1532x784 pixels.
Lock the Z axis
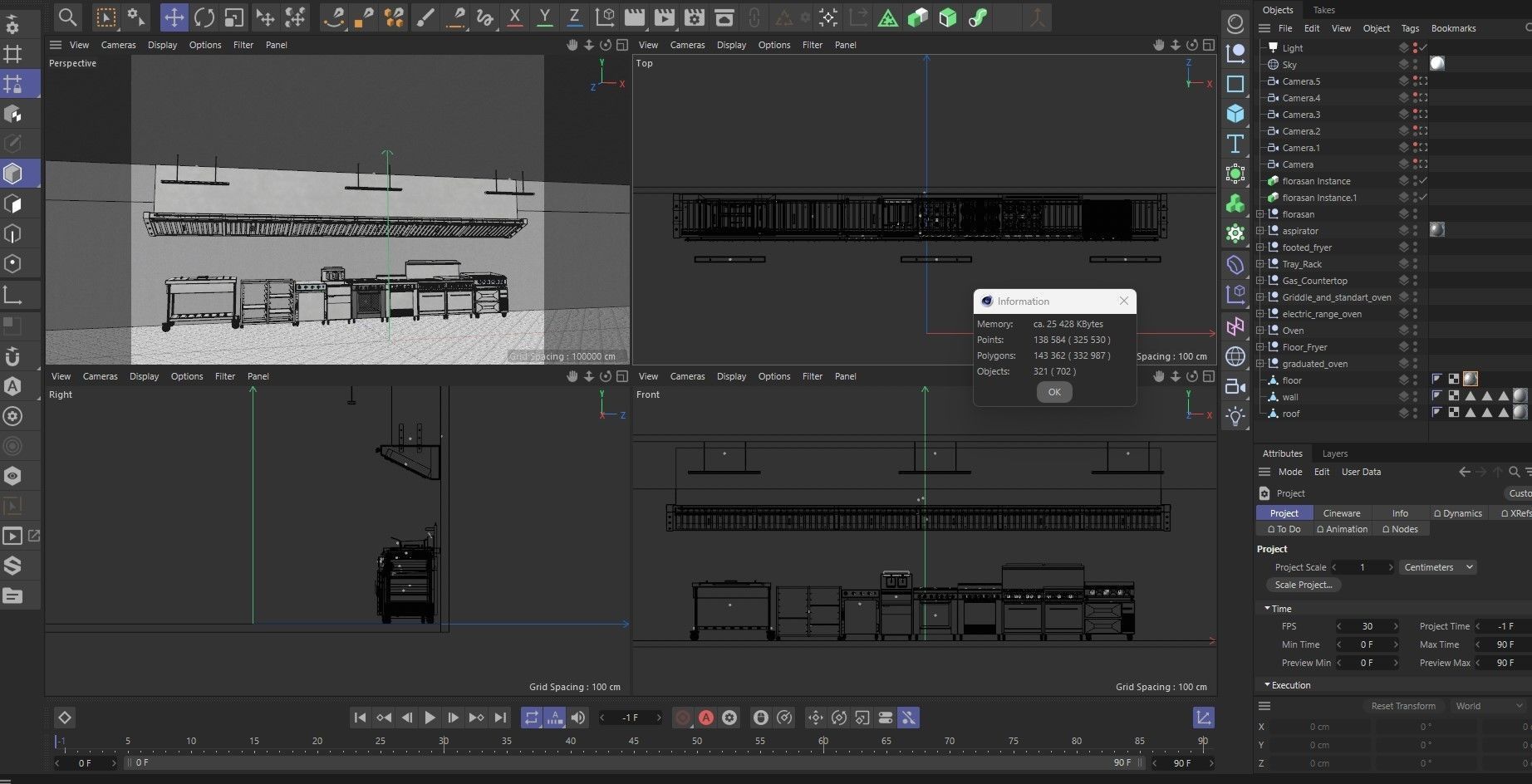click(575, 17)
